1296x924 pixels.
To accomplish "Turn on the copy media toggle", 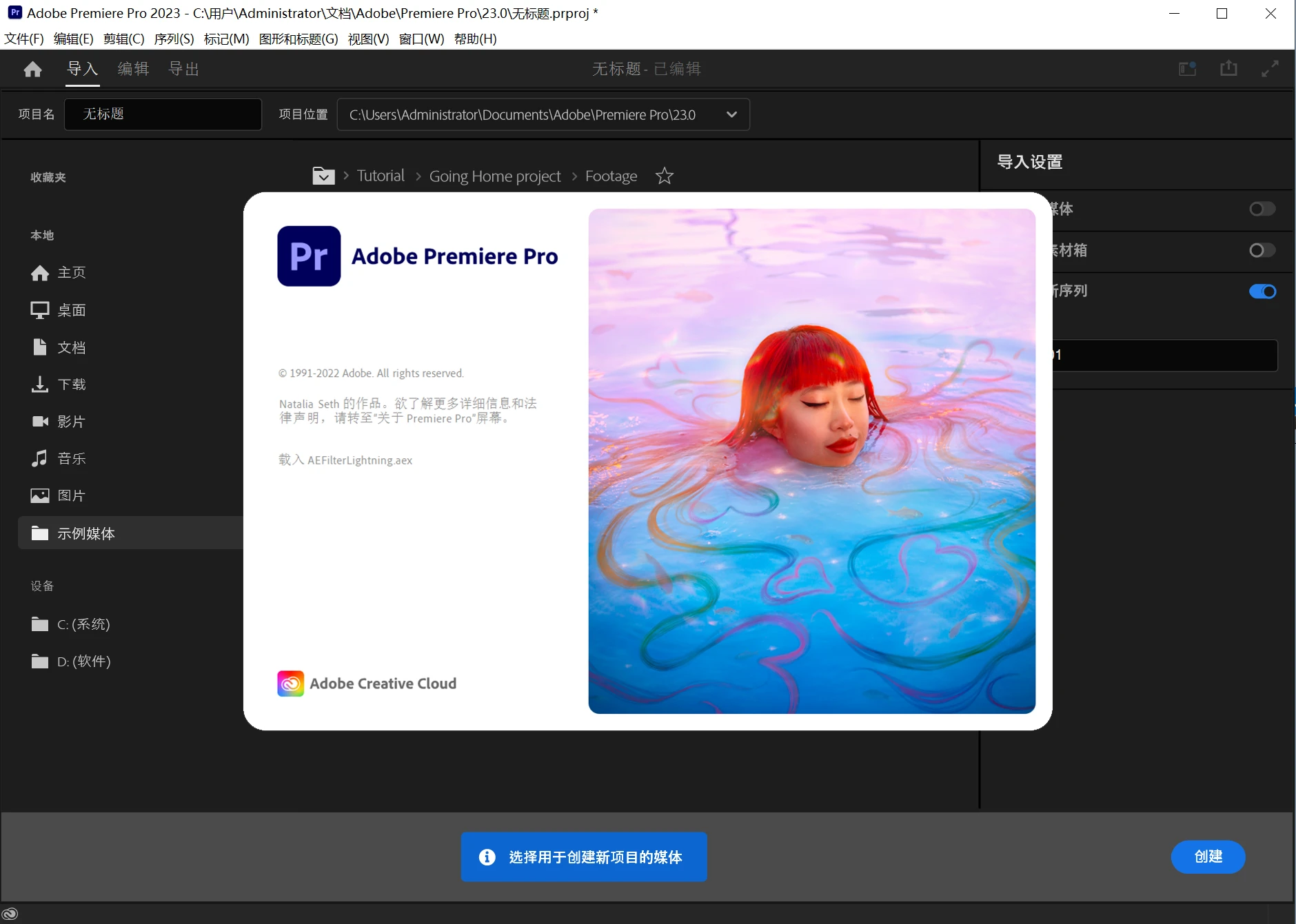I will point(1263,209).
